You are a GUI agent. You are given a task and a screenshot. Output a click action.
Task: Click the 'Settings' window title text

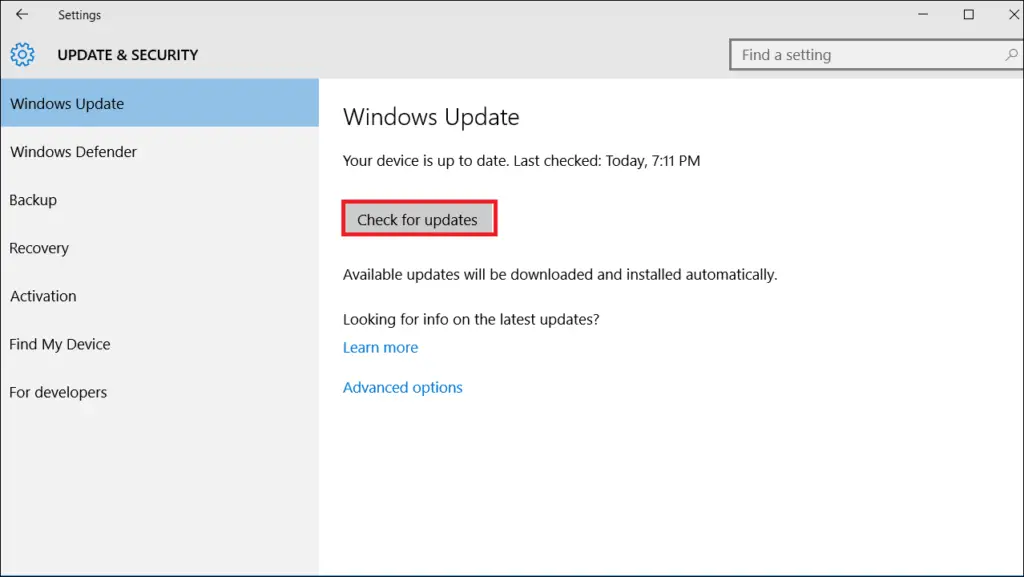[80, 15]
